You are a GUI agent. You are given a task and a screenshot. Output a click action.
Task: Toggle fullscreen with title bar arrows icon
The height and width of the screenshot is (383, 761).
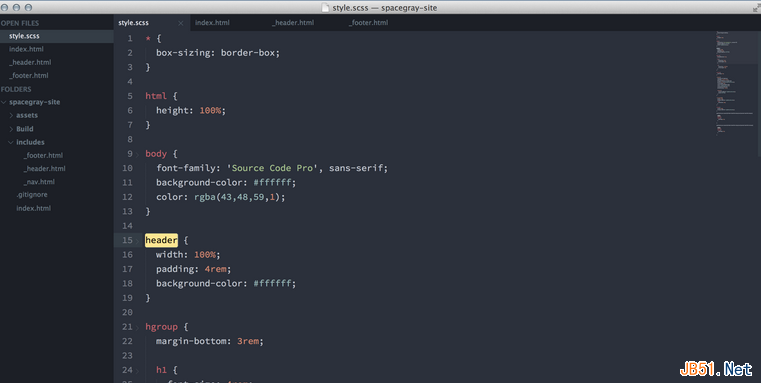[756, 7]
